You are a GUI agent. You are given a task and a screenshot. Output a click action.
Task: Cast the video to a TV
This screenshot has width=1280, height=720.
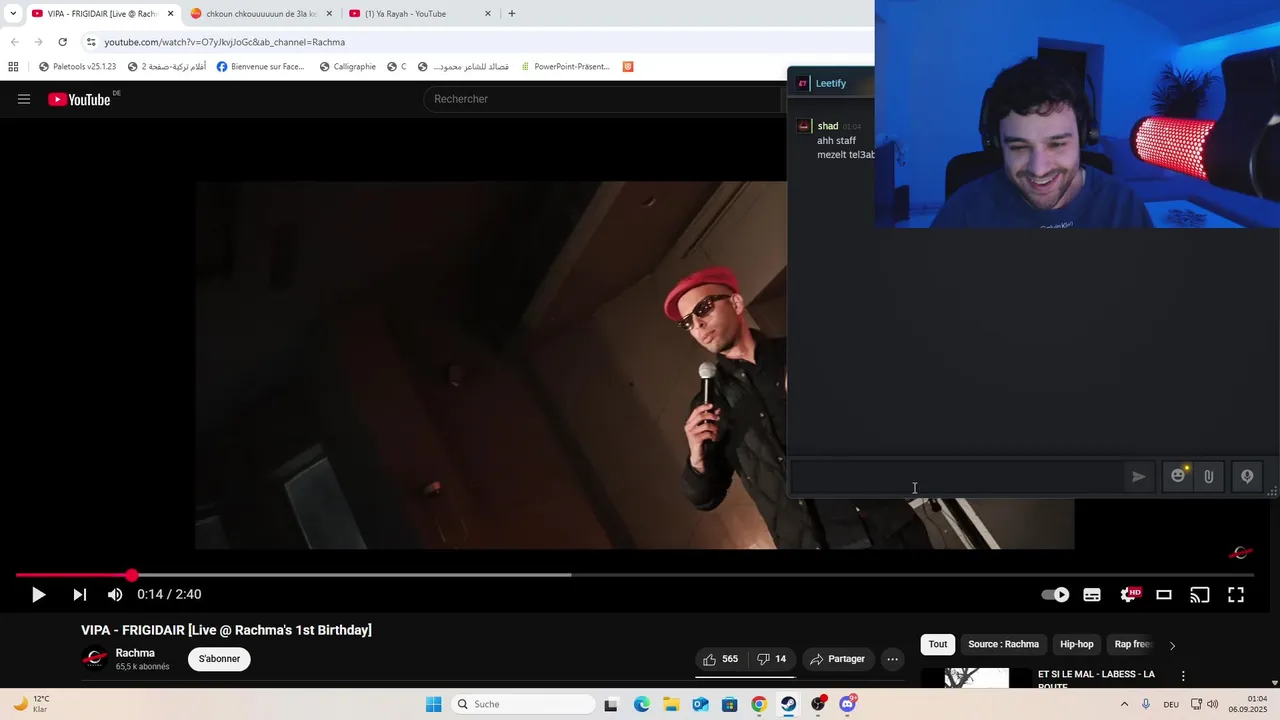[x=1200, y=594]
